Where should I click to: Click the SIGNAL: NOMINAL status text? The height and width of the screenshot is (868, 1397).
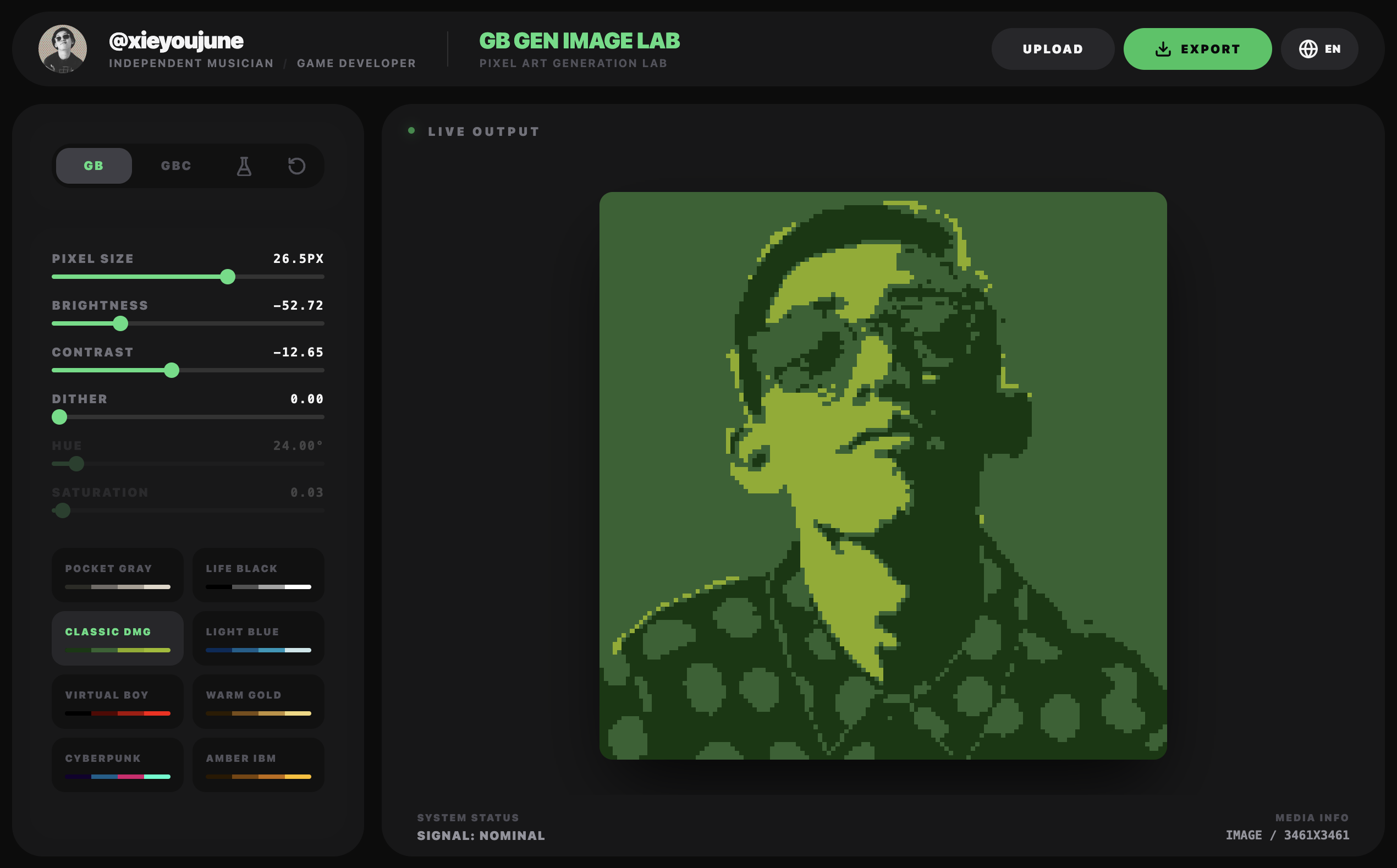(481, 836)
